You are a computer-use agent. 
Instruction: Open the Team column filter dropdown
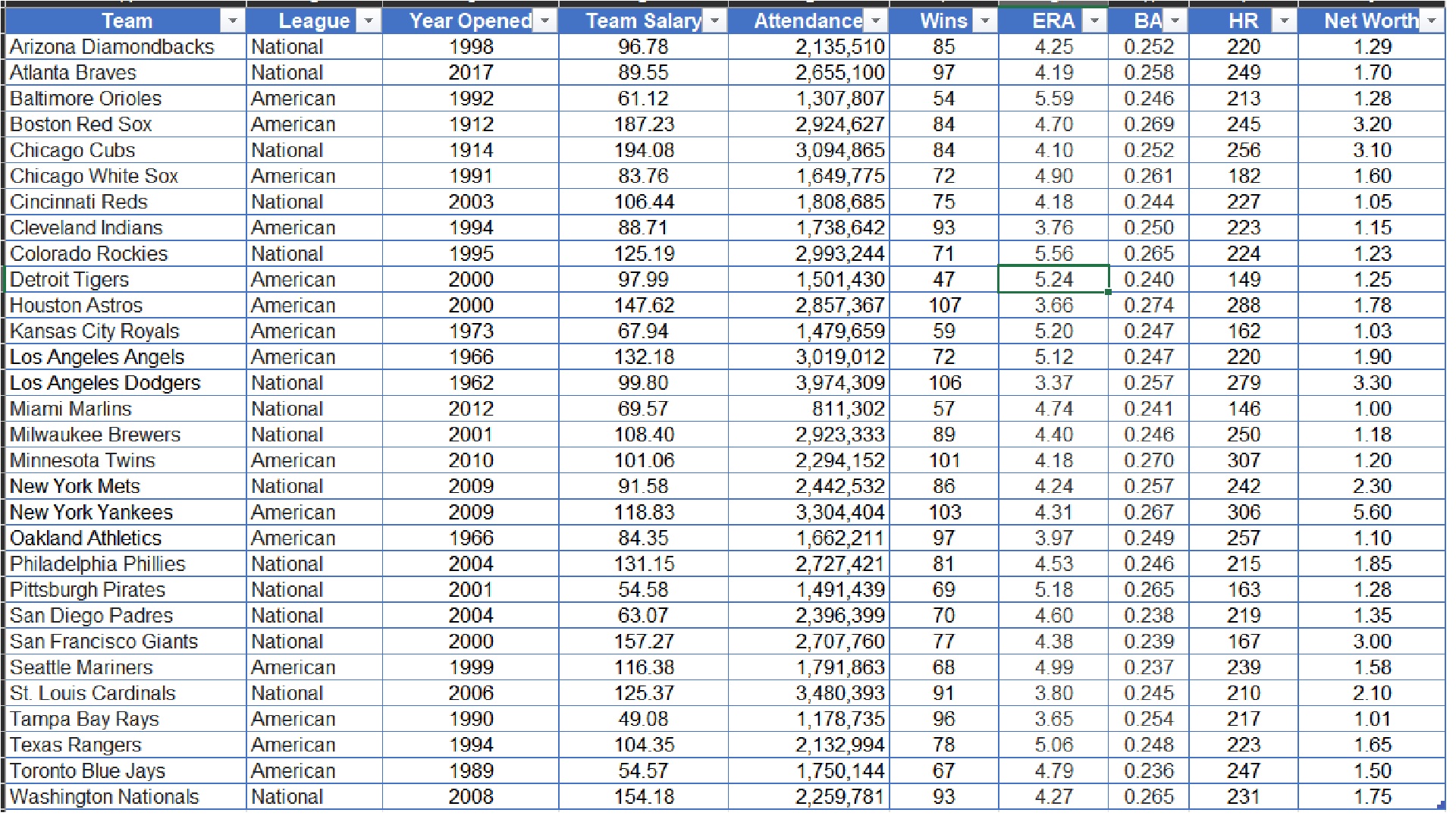pos(233,21)
